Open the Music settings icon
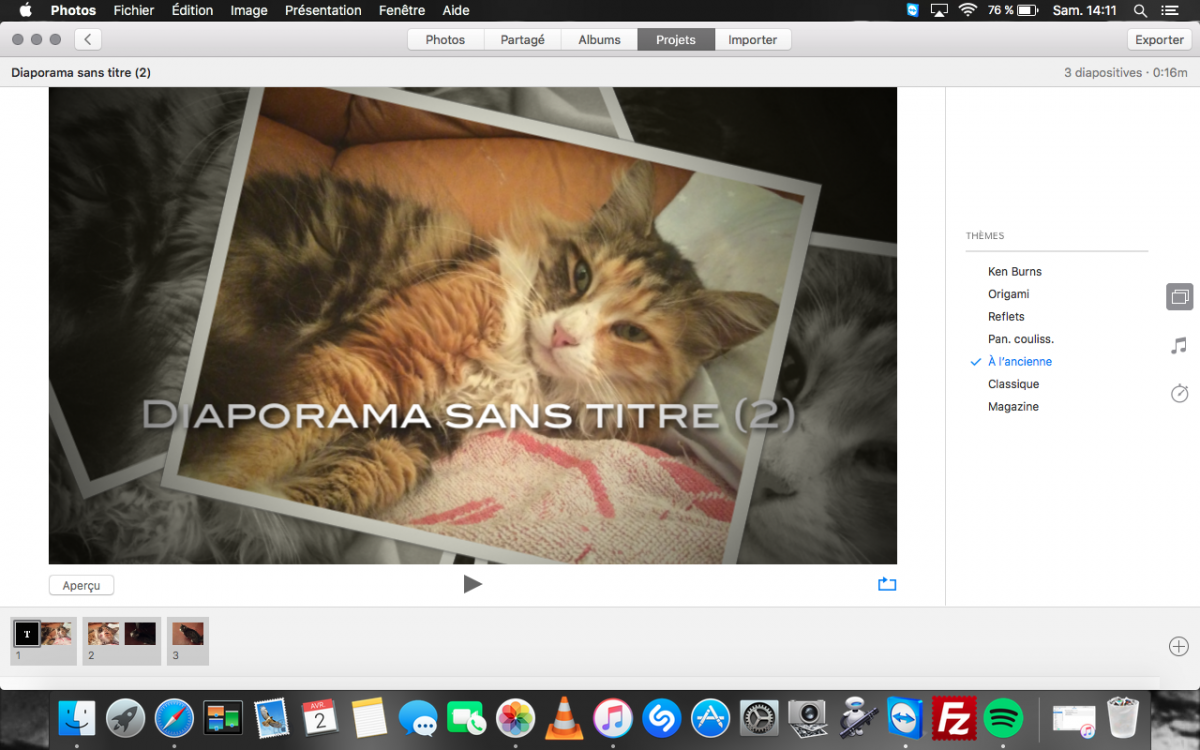Viewport: 1200px width, 750px height. coord(1179,345)
